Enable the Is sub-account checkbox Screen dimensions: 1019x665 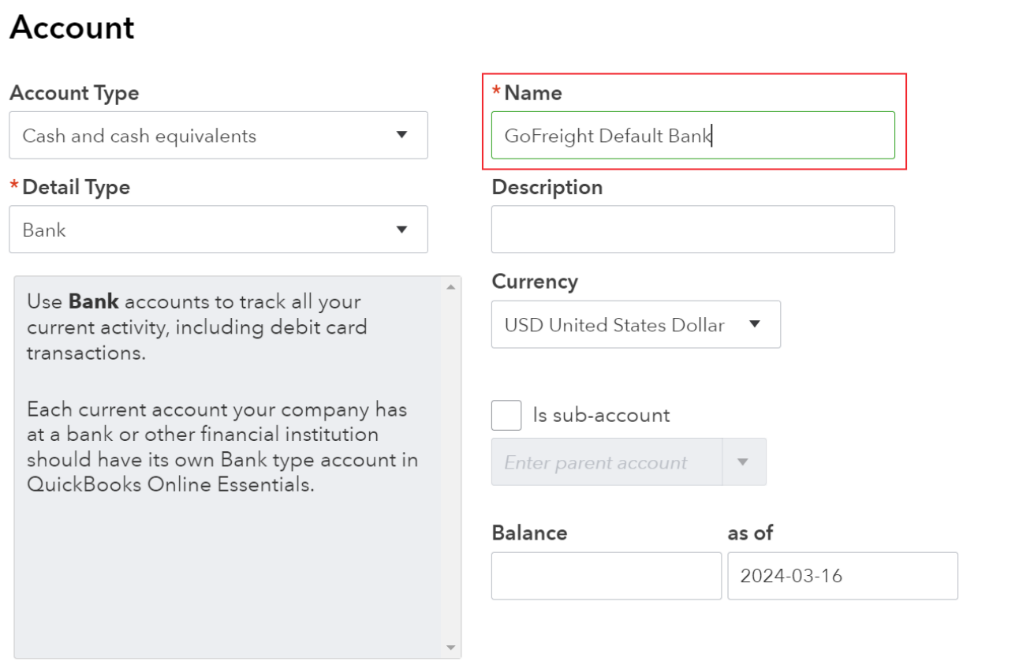click(507, 415)
